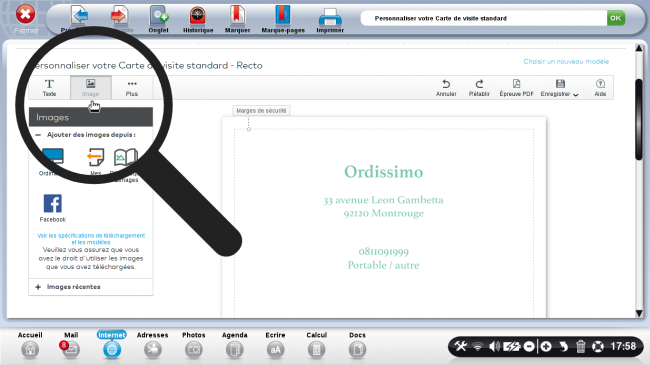Click the vertical scrollbar thumb

639,119
